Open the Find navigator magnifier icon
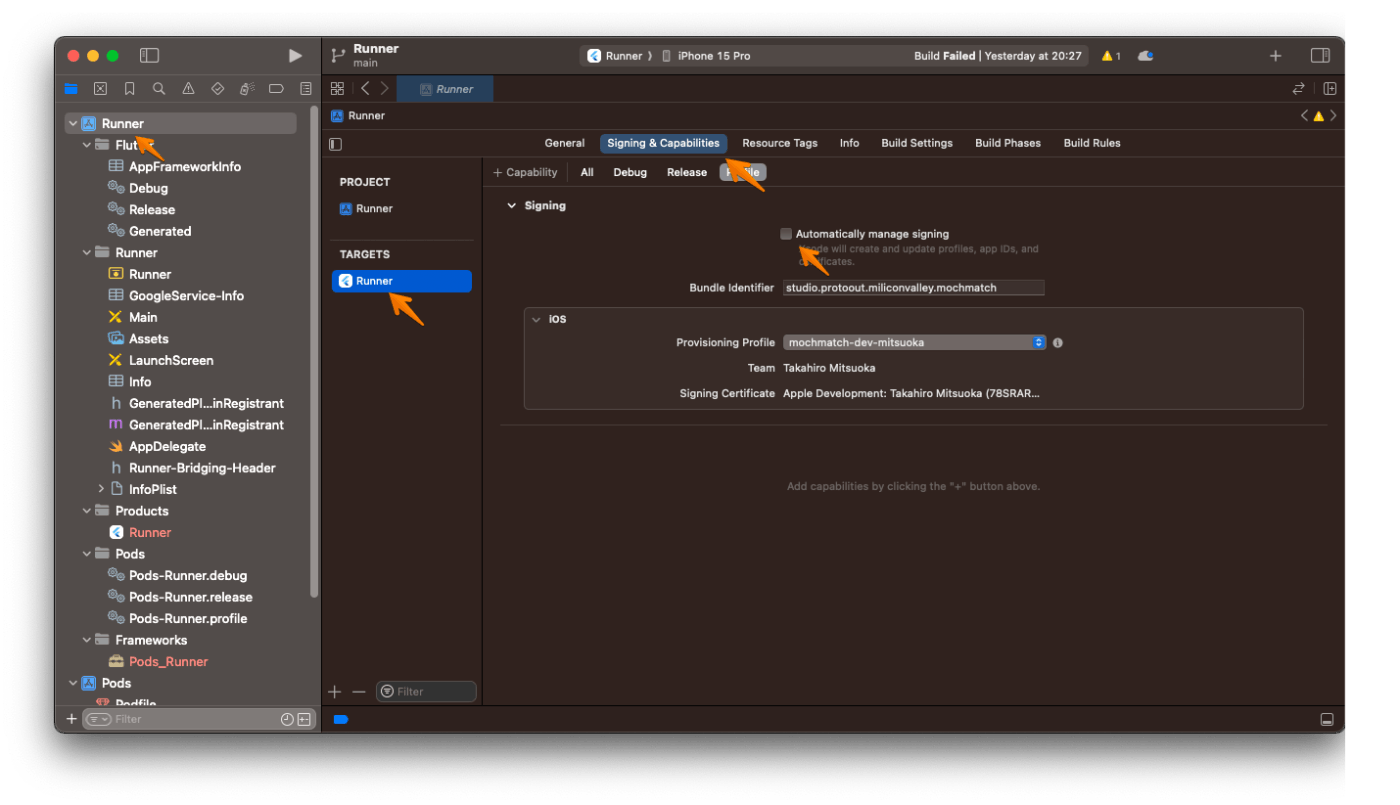 point(159,89)
